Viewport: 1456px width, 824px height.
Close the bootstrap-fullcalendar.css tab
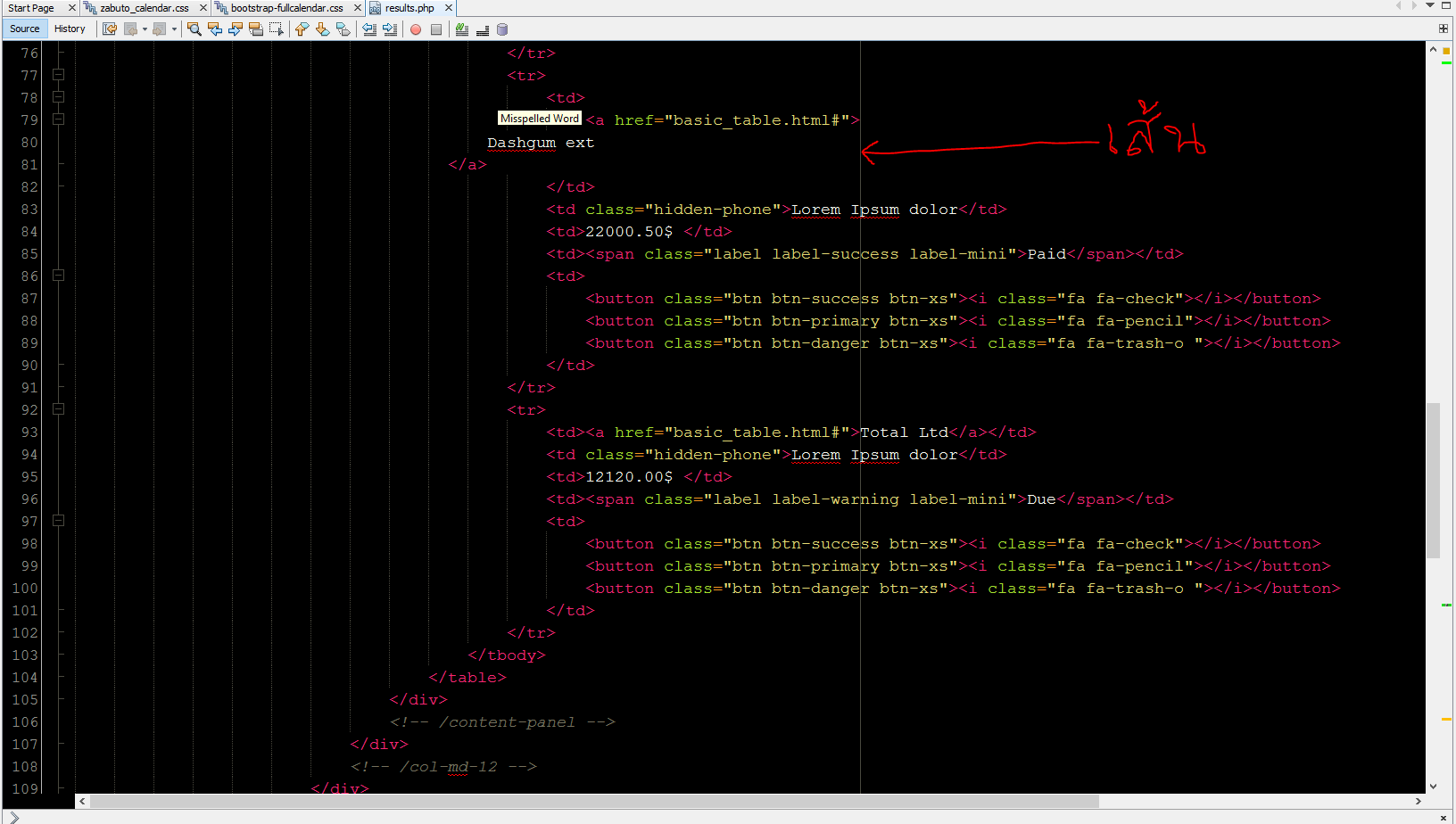357,8
